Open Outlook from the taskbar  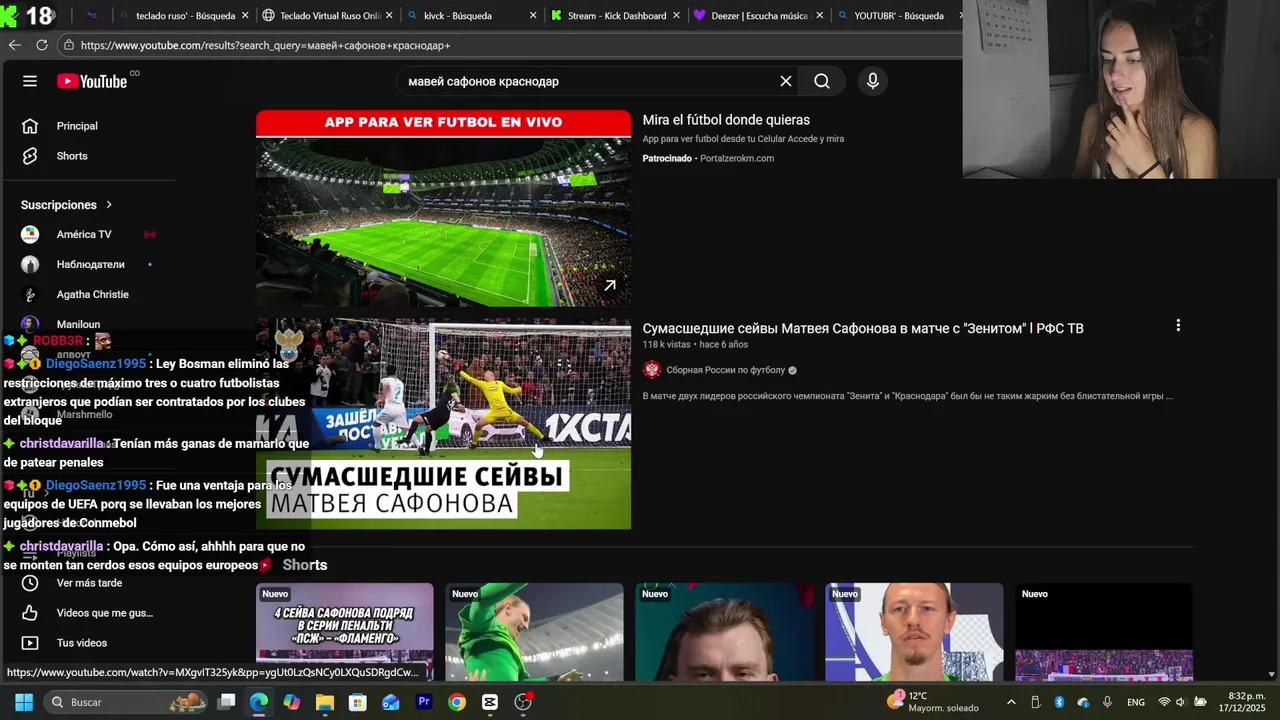click(x=391, y=702)
